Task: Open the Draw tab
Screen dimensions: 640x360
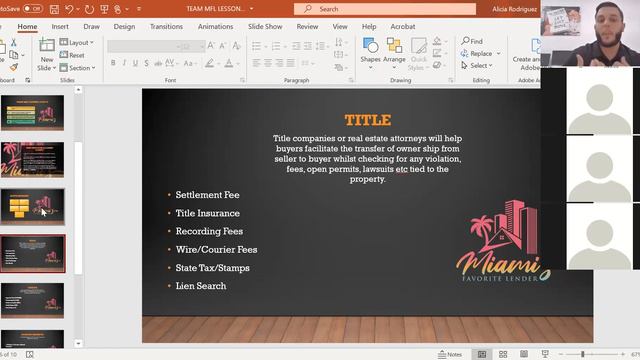Action: pyautogui.click(x=91, y=27)
